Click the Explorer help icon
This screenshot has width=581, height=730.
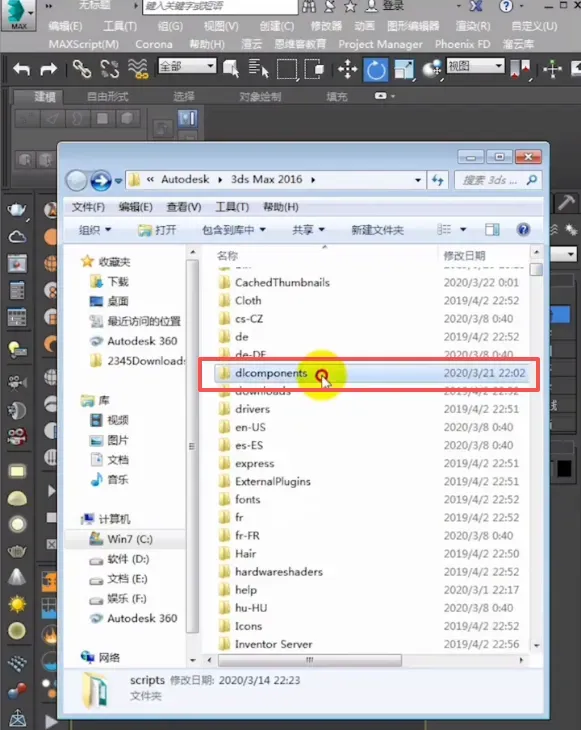click(523, 230)
